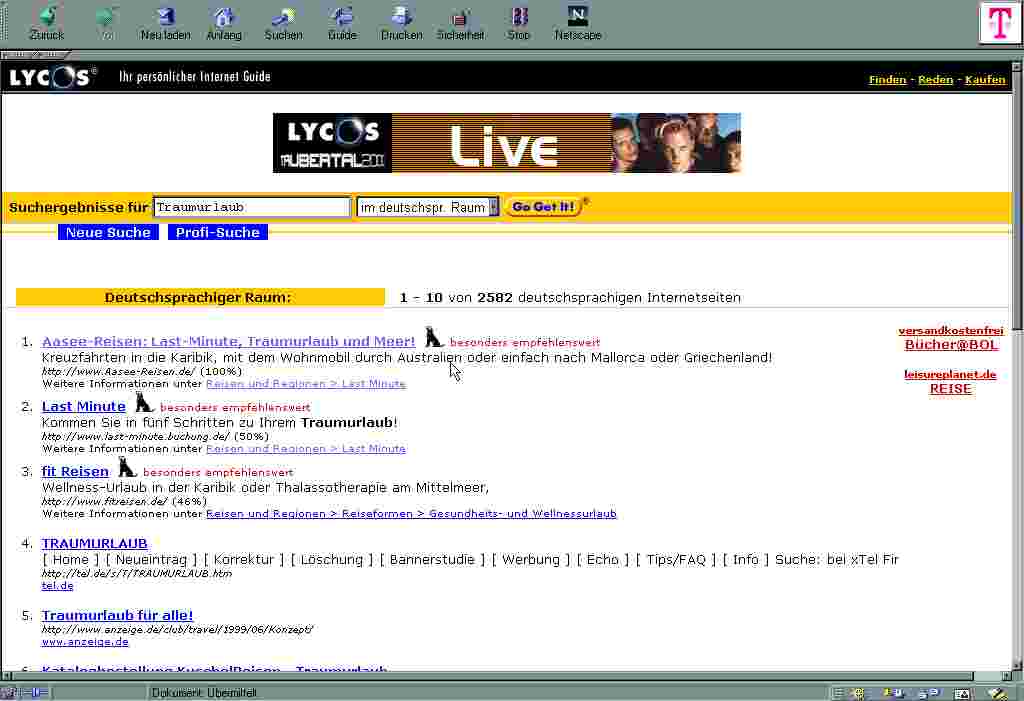
Task: Open the 'fit Reisen' result link
Action: point(75,471)
